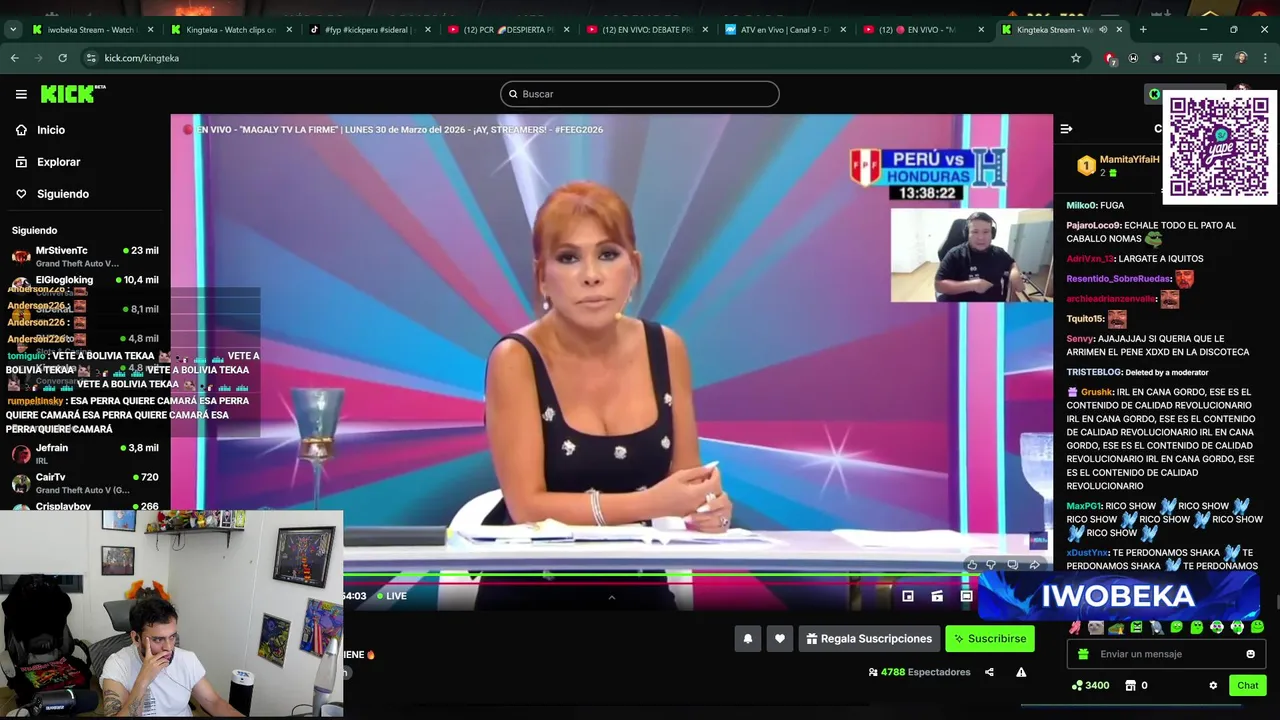Viewport: 1280px width, 720px height.
Task: Open CairTv followed channel
Action: coord(85,483)
